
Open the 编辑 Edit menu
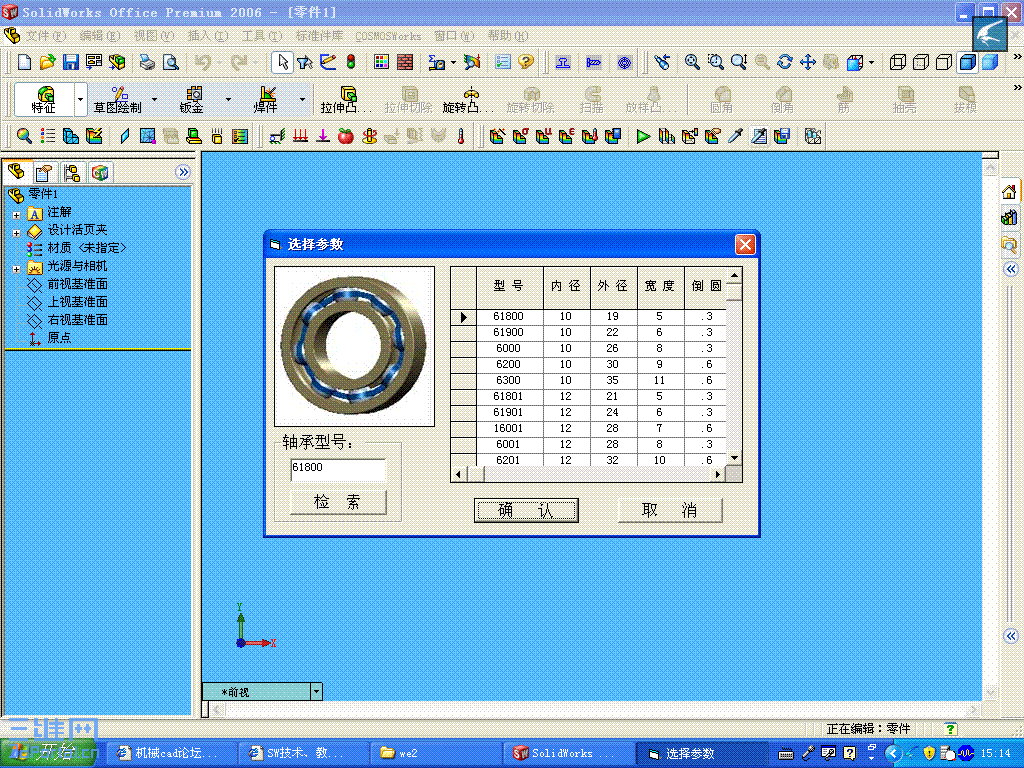tap(100, 36)
